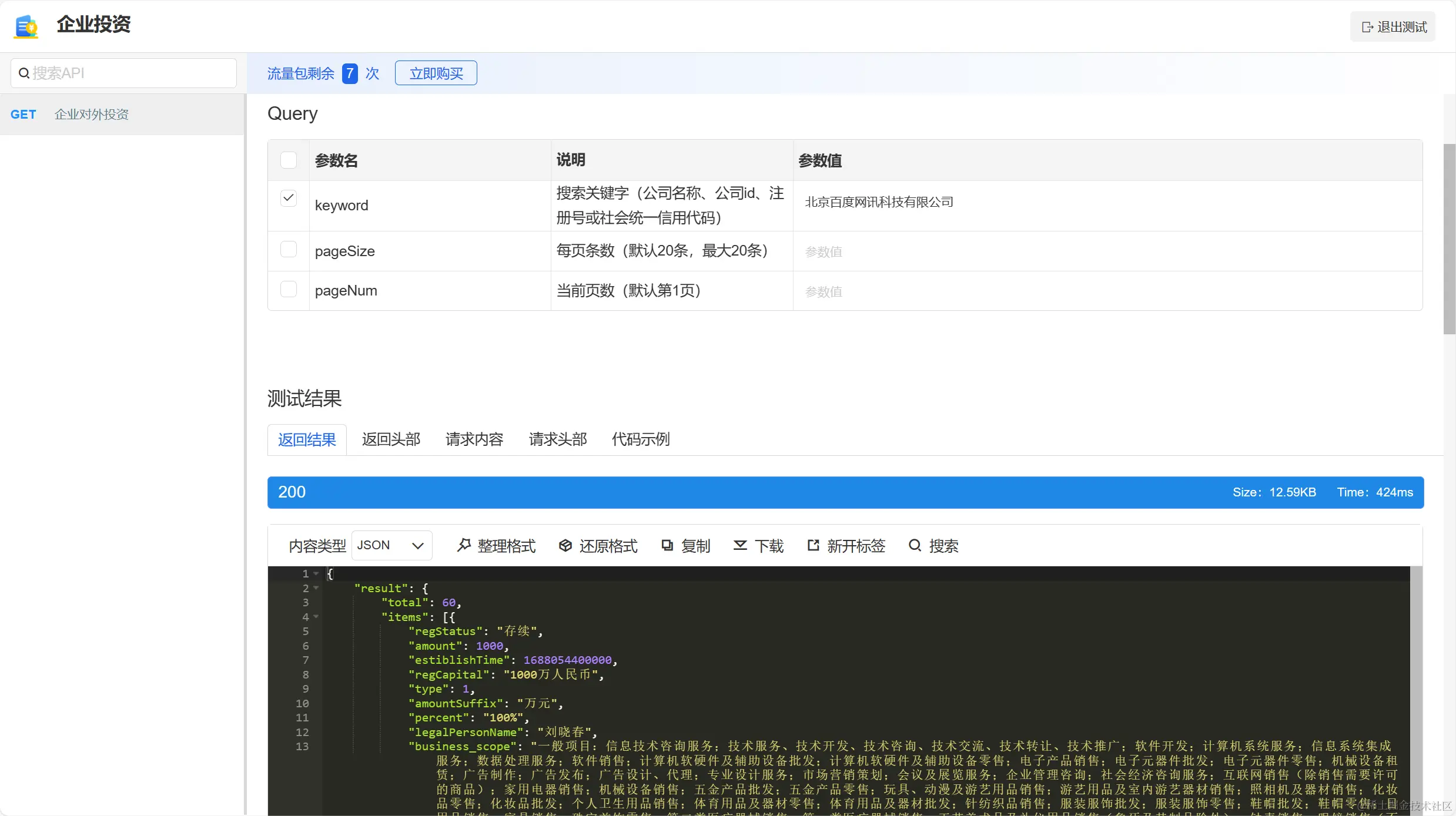
Task: Uncheck the keyword parameter checkbox
Action: (289, 198)
